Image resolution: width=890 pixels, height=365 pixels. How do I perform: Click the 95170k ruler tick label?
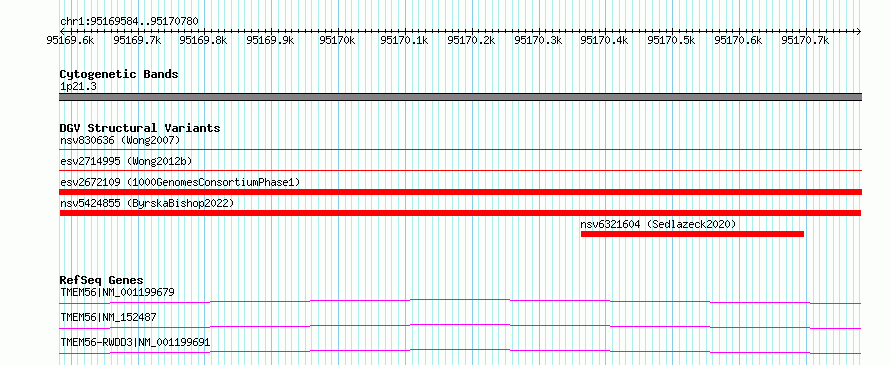[x=337, y=40]
